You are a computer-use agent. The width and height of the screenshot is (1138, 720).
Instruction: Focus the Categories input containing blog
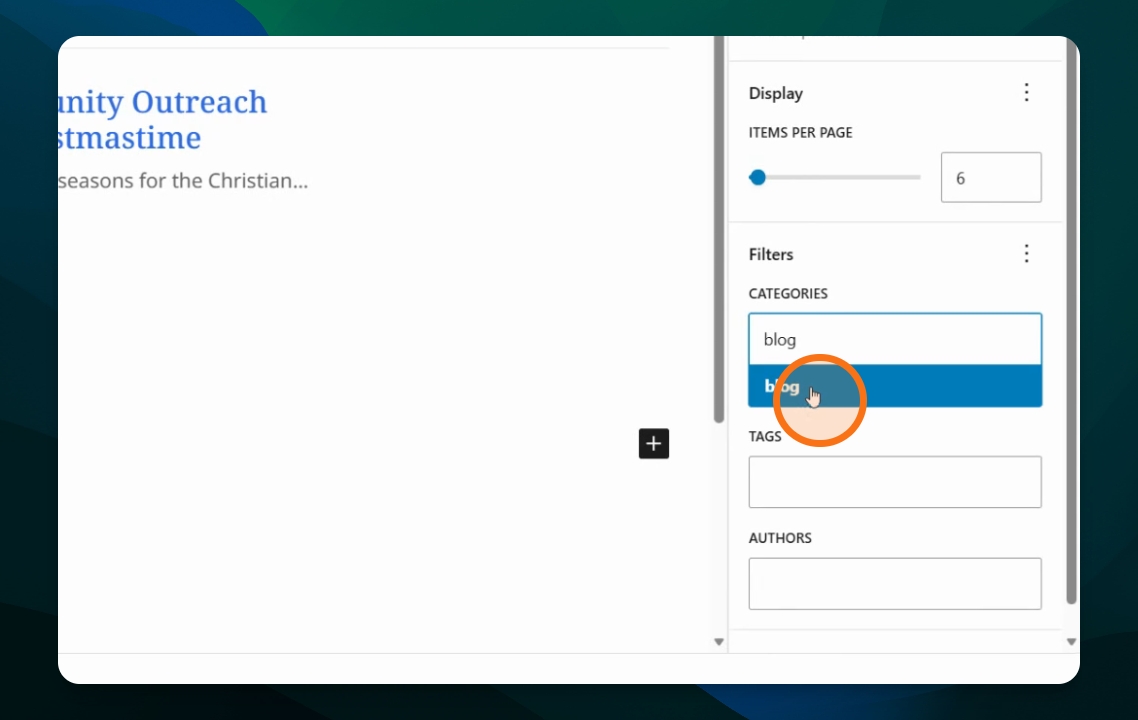895,339
